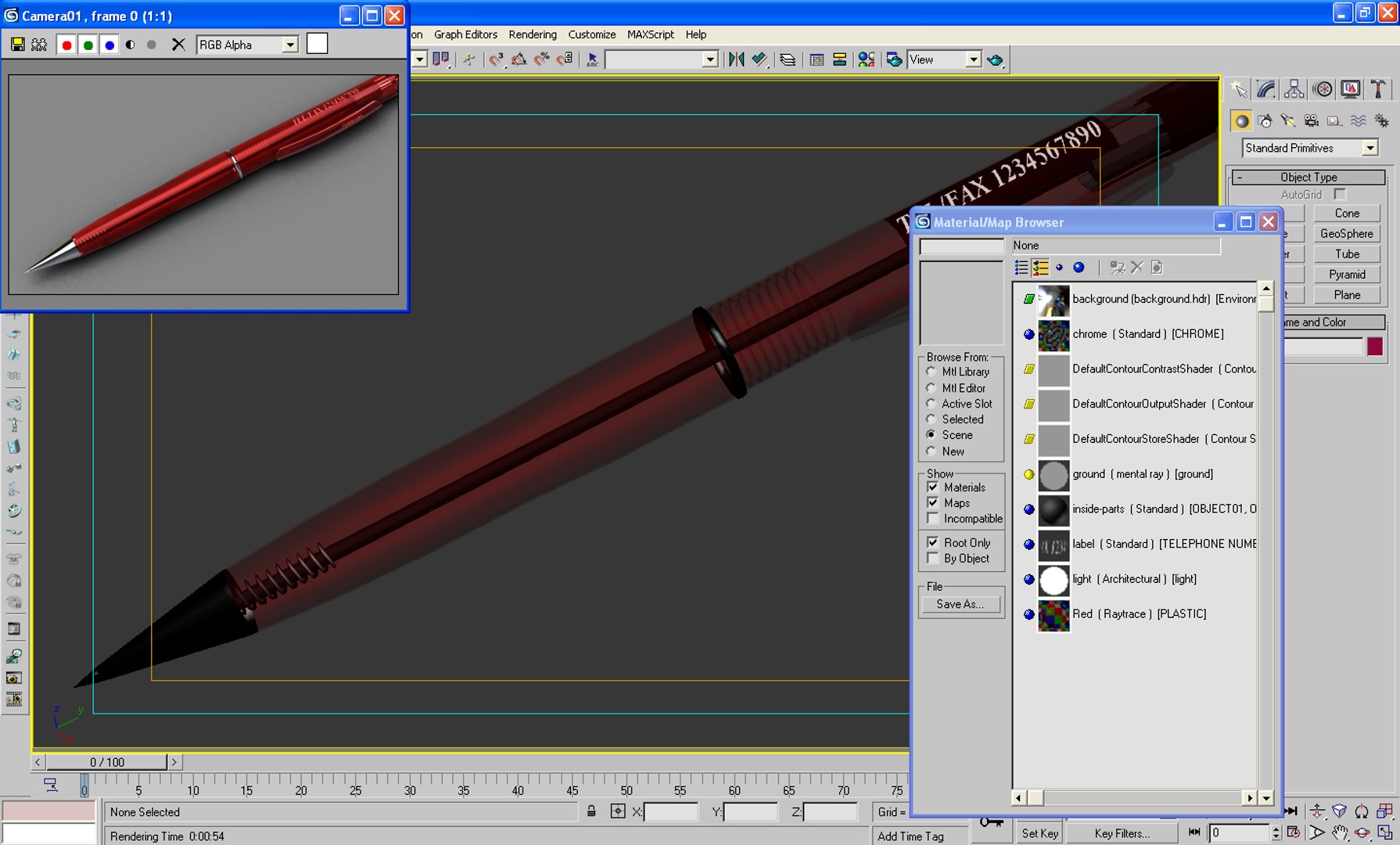Switch Material Browser to View List mode
Image resolution: width=1400 pixels, height=845 pixels.
[1021, 268]
